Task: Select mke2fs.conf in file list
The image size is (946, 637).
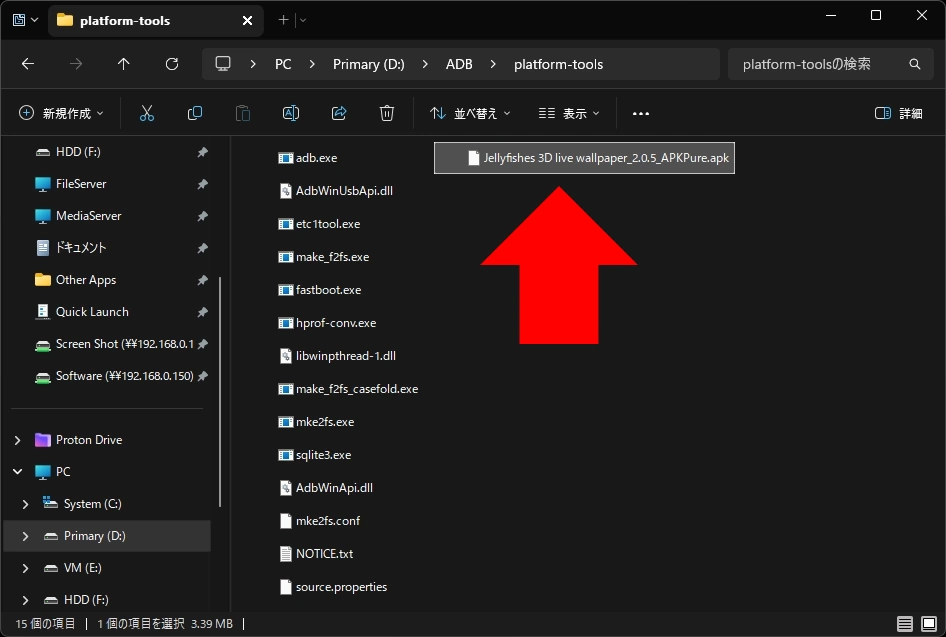Action: (319, 521)
